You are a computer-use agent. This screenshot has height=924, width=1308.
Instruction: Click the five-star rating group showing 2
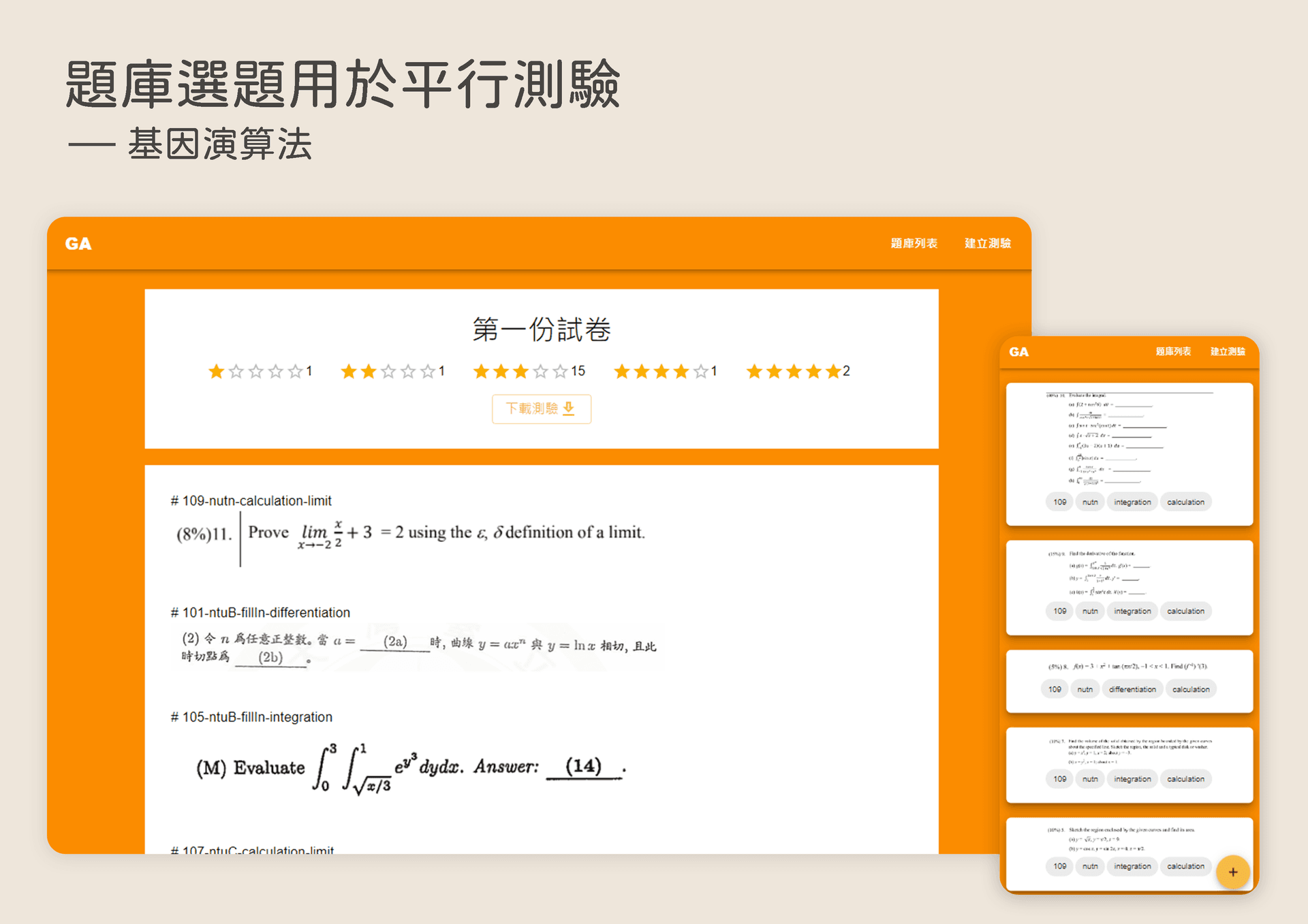798,371
